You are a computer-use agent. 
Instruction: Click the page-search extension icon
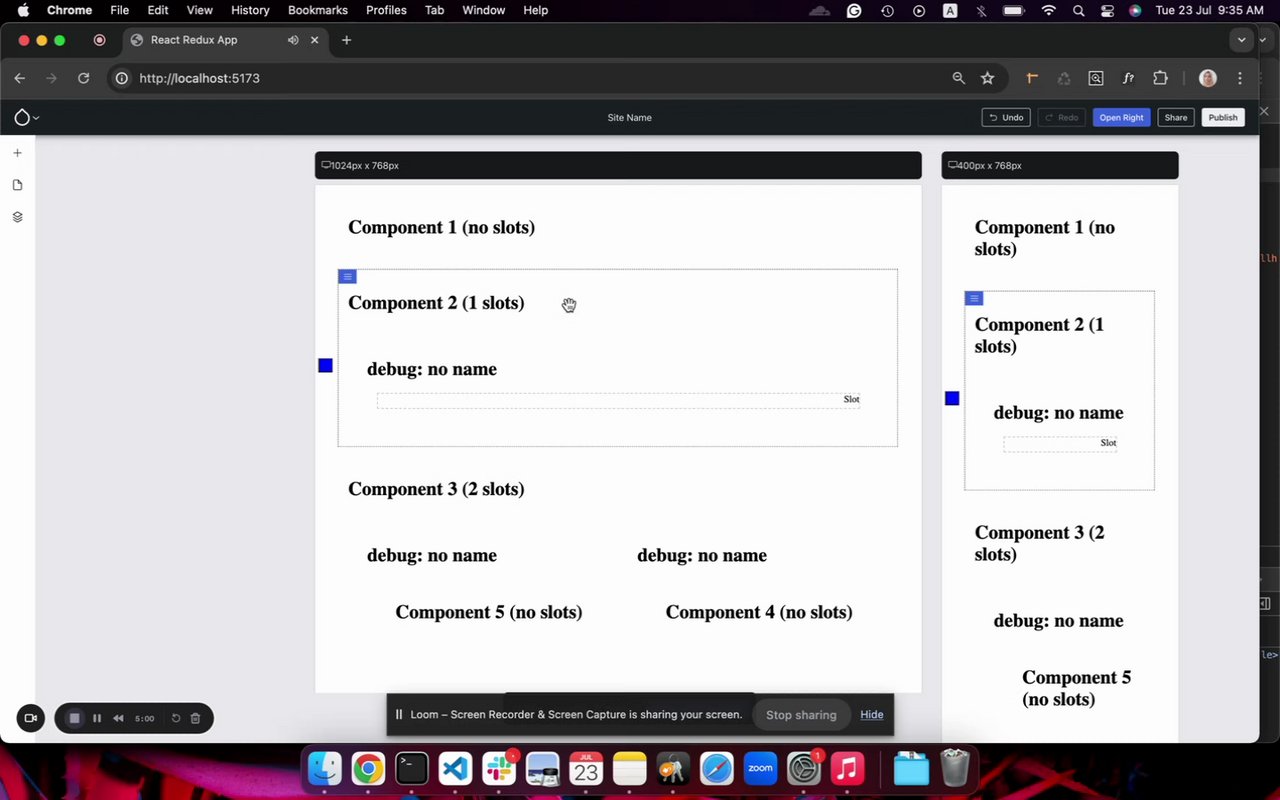click(1096, 78)
